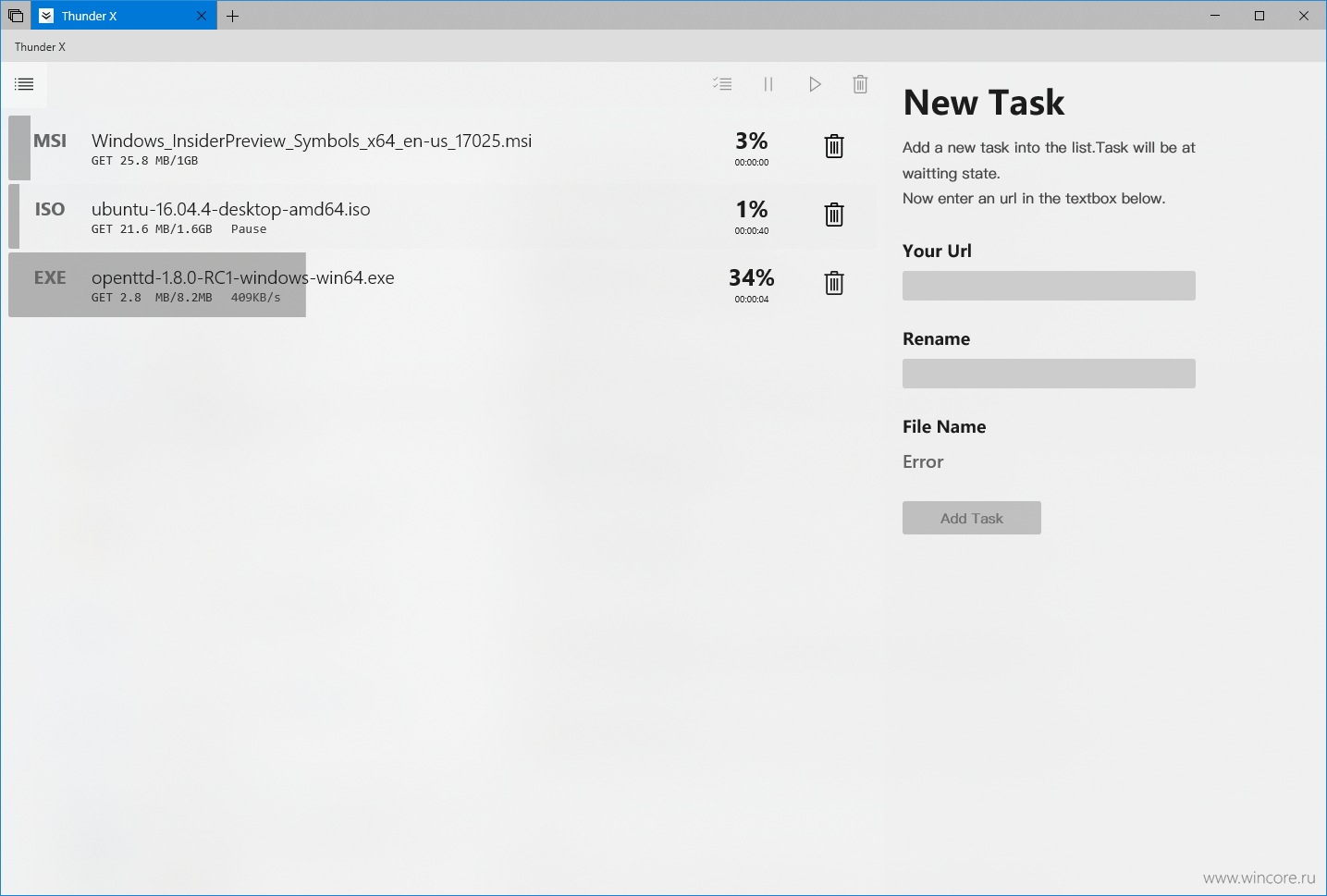The height and width of the screenshot is (896, 1327).
Task: Close the Thunder X tab
Action: [202, 16]
